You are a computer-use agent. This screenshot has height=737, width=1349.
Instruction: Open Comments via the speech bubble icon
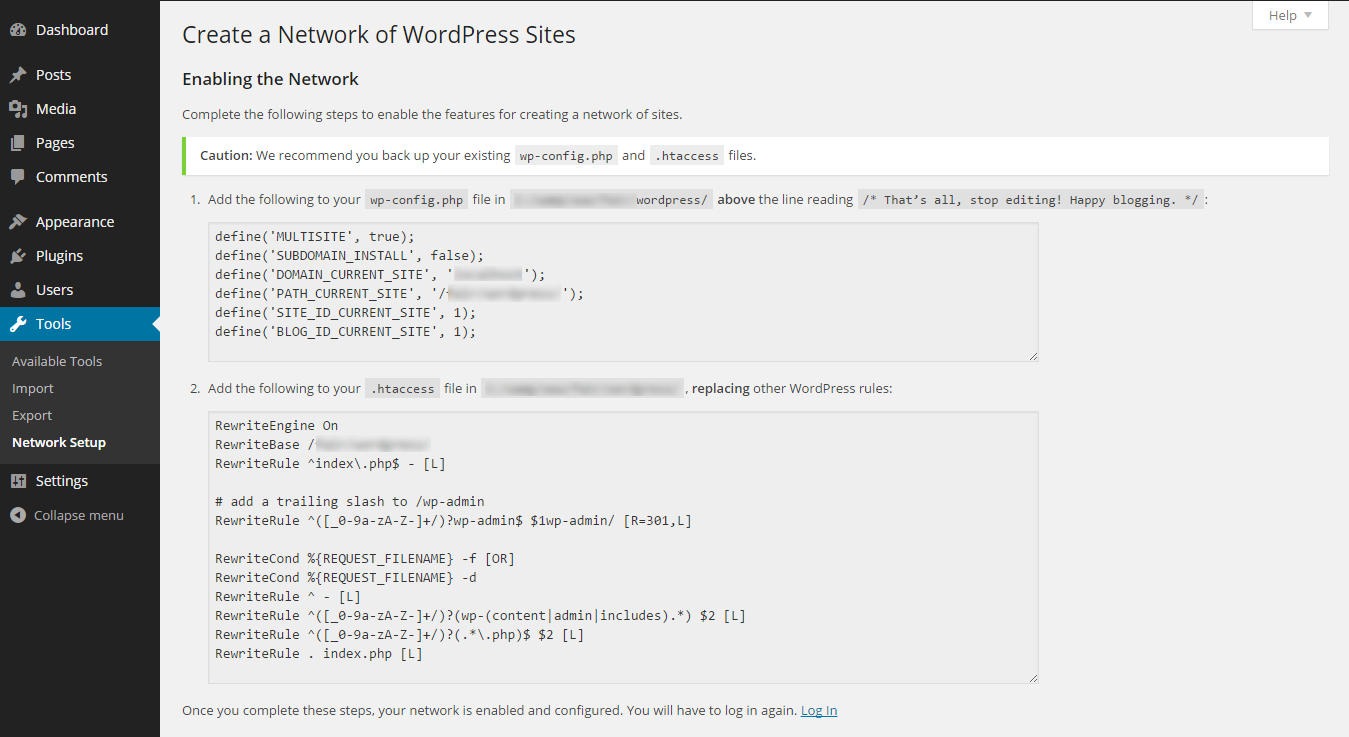click(x=20, y=176)
